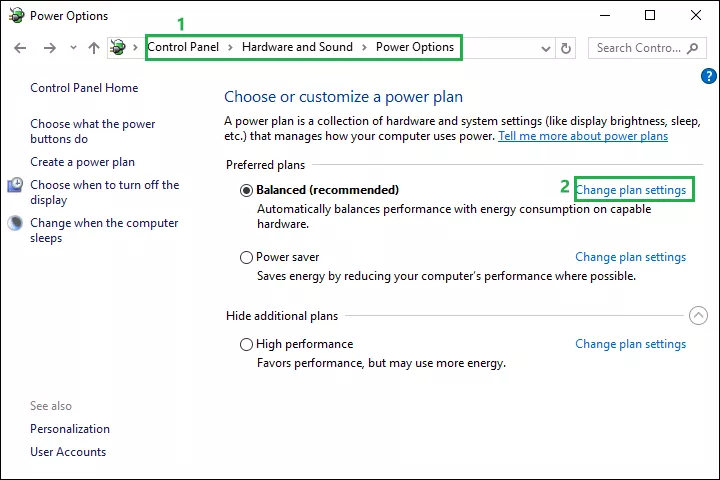Open Change when the computer sleeps
The image size is (720, 480).
(x=104, y=231)
